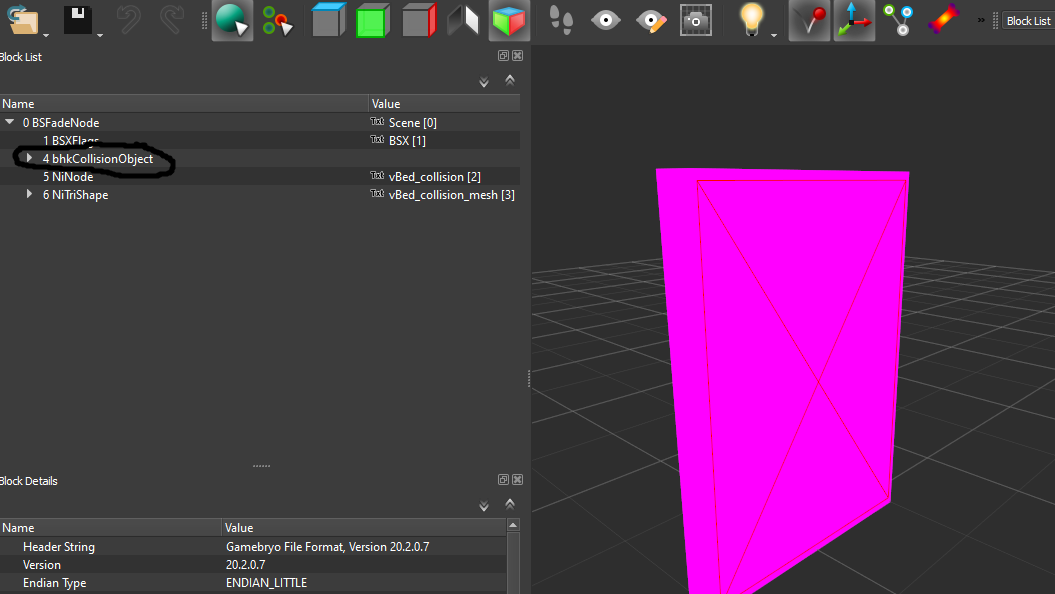Click the '20.2.0.7' version value
The height and width of the screenshot is (594, 1055).
tap(246, 564)
